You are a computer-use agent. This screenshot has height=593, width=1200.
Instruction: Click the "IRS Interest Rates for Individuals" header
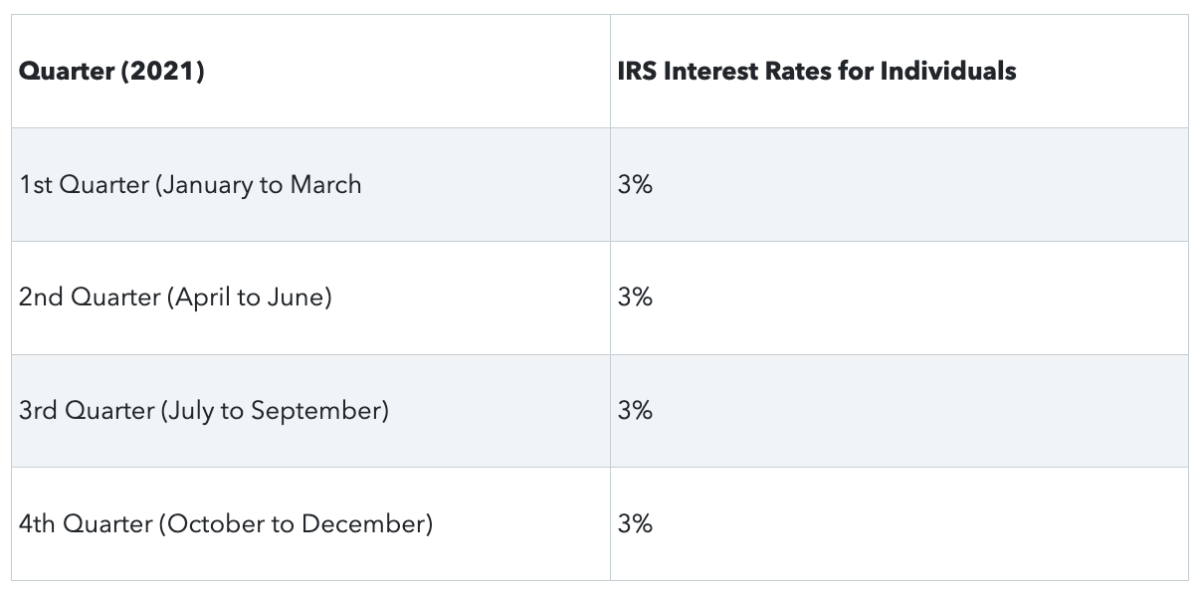tap(817, 72)
